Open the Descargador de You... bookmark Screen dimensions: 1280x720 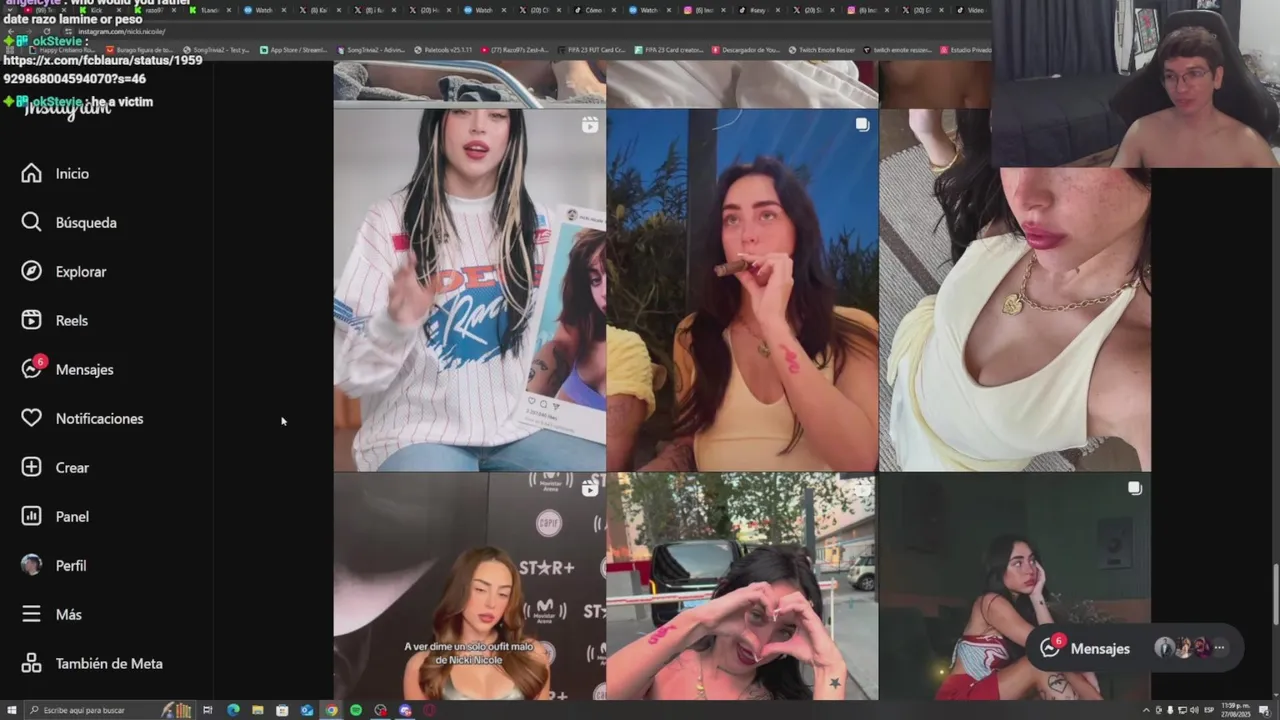tap(745, 49)
